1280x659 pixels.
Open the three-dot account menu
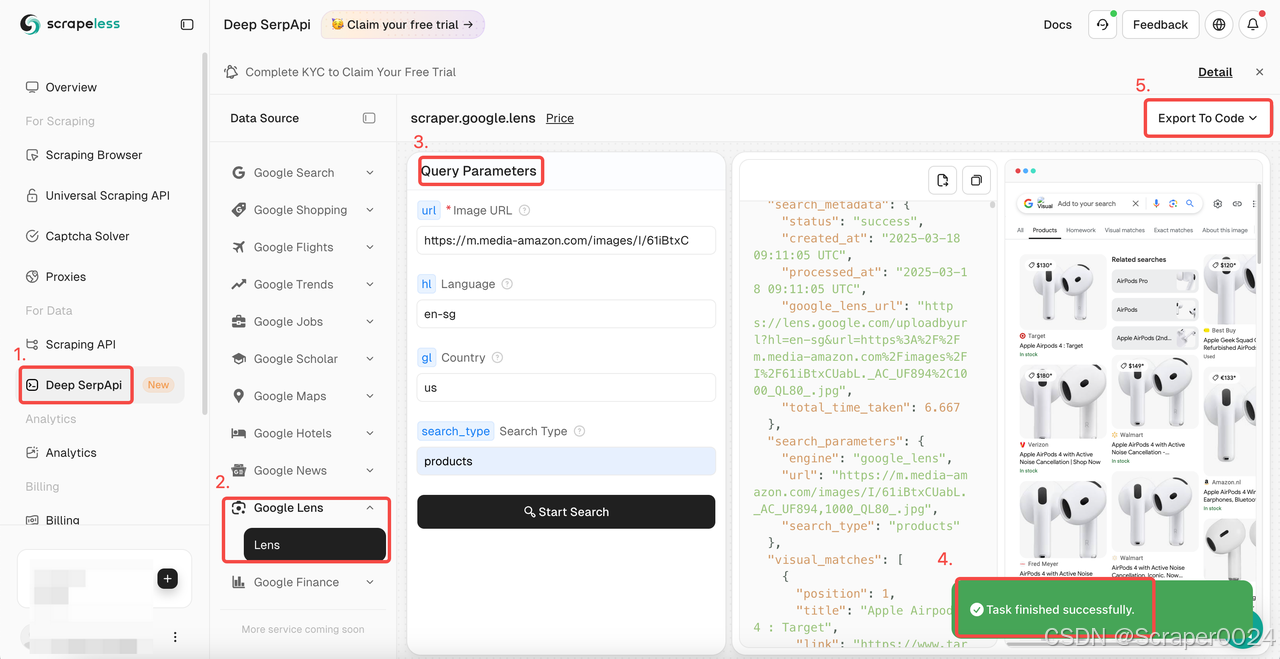click(x=175, y=637)
